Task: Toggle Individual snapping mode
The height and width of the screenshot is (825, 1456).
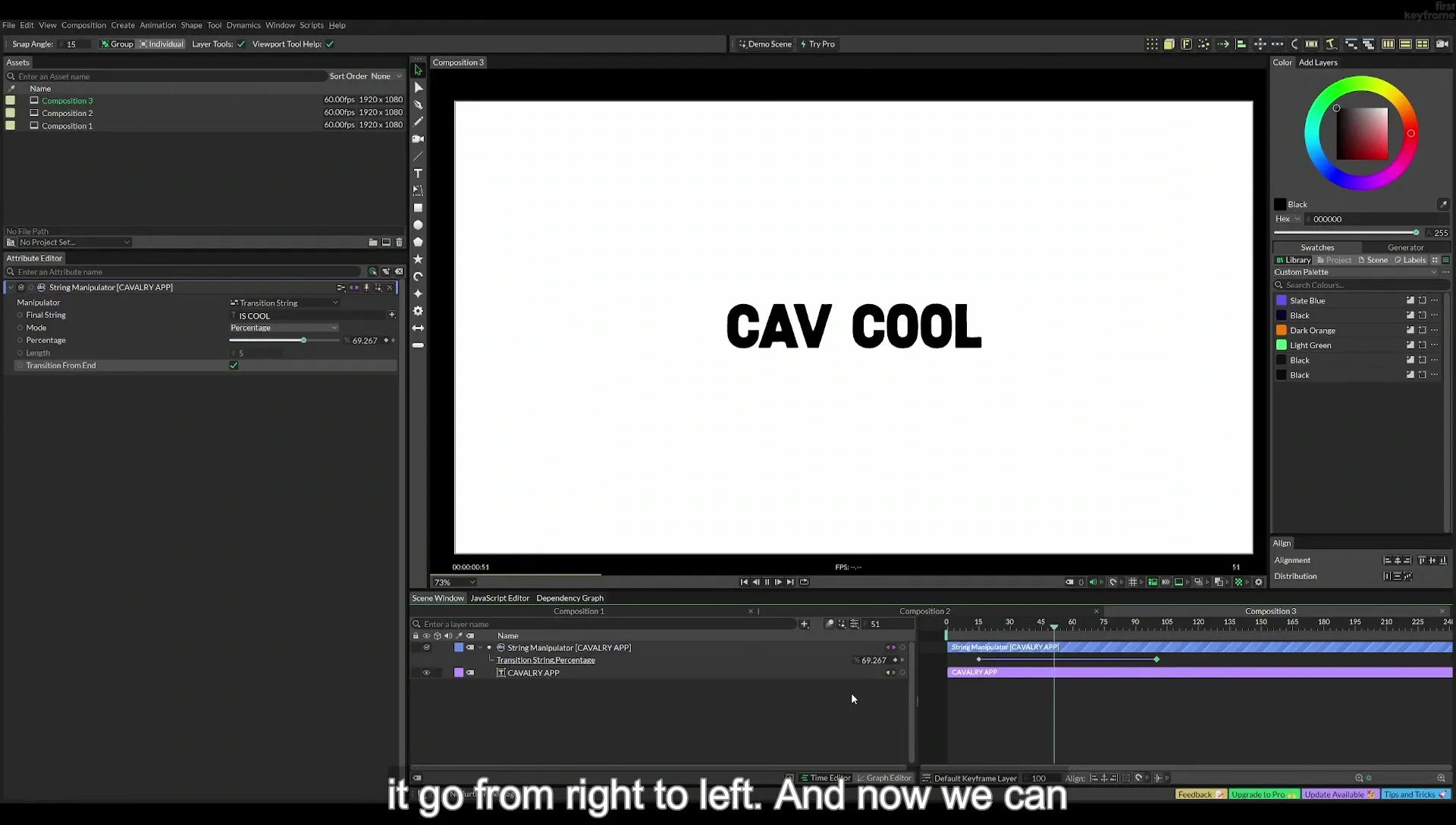Action: [x=162, y=44]
